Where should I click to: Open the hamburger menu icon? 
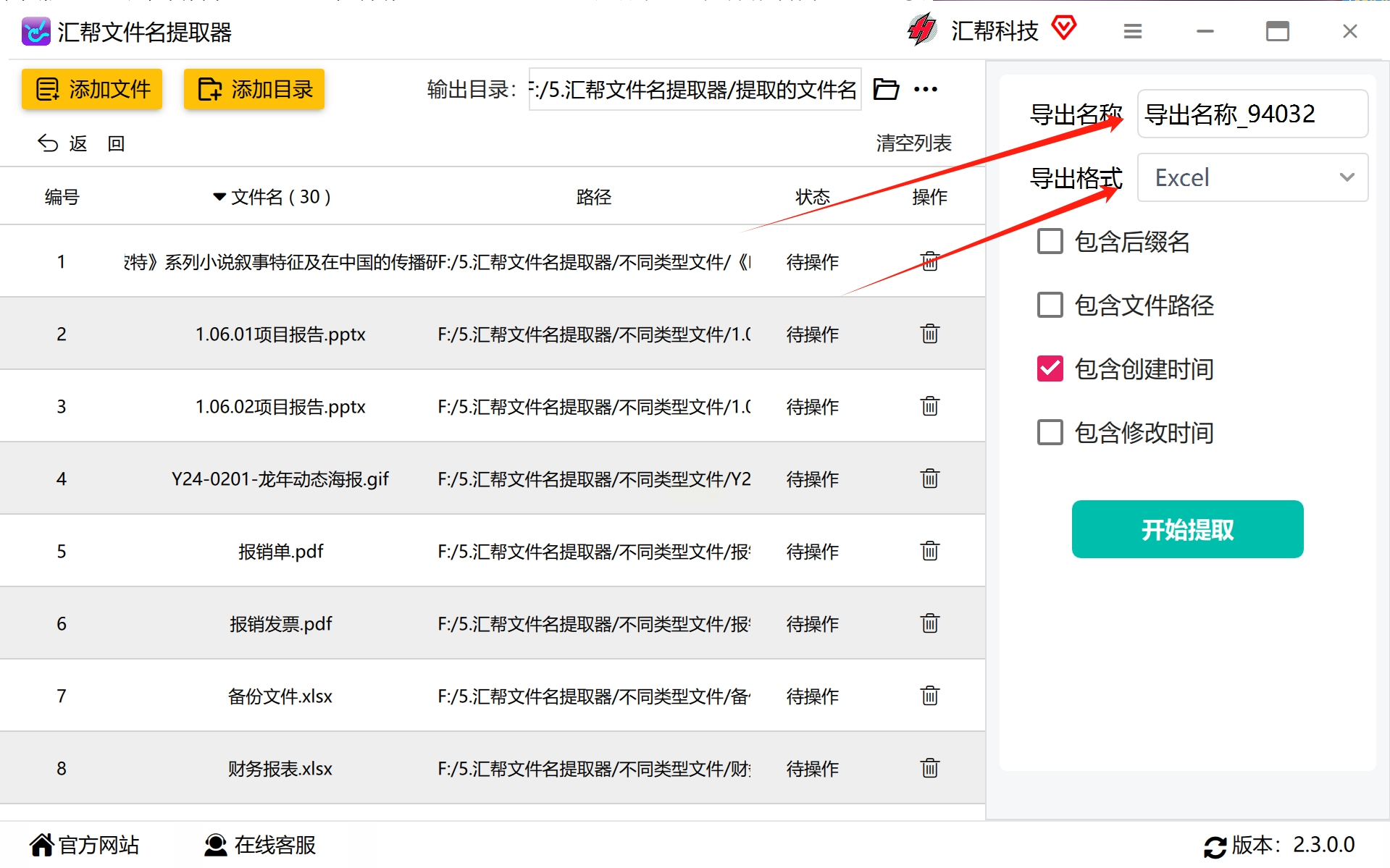click(x=1133, y=31)
